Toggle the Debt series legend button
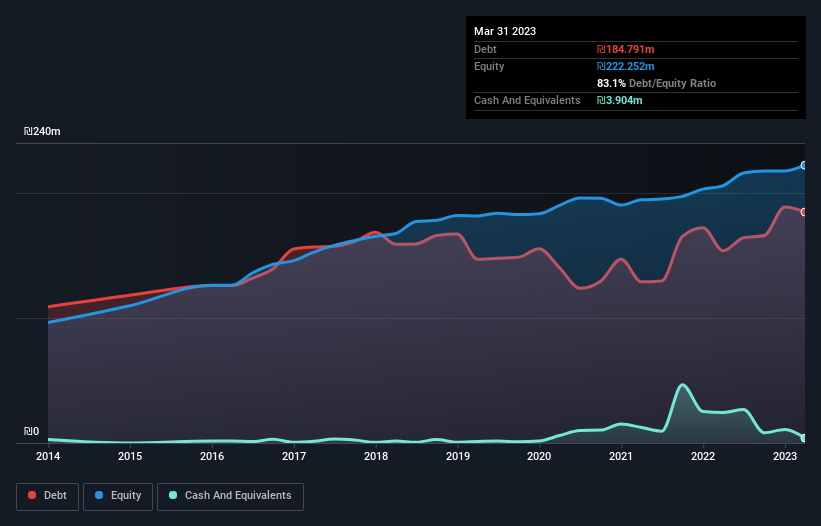This screenshot has width=821, height=526. (47, 496)
